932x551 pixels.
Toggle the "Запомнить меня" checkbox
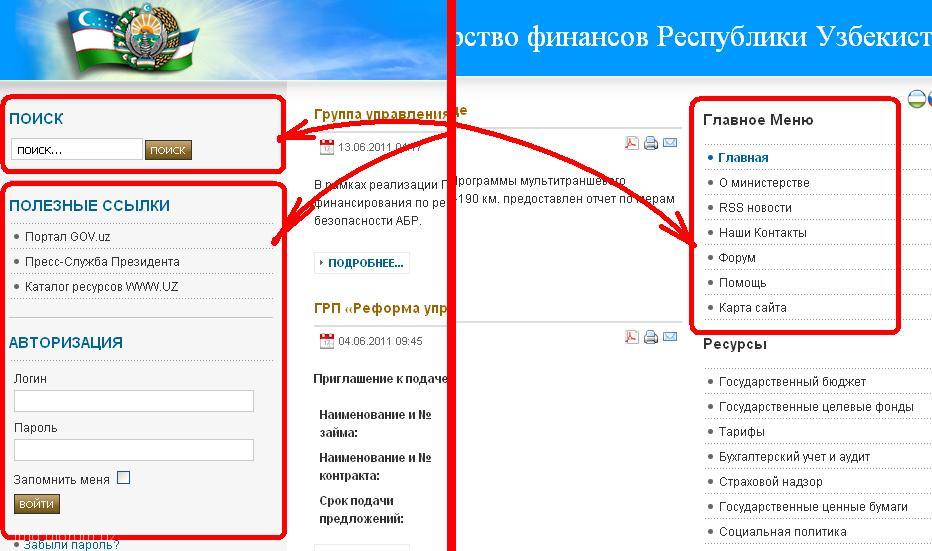(x=123, y=478)
